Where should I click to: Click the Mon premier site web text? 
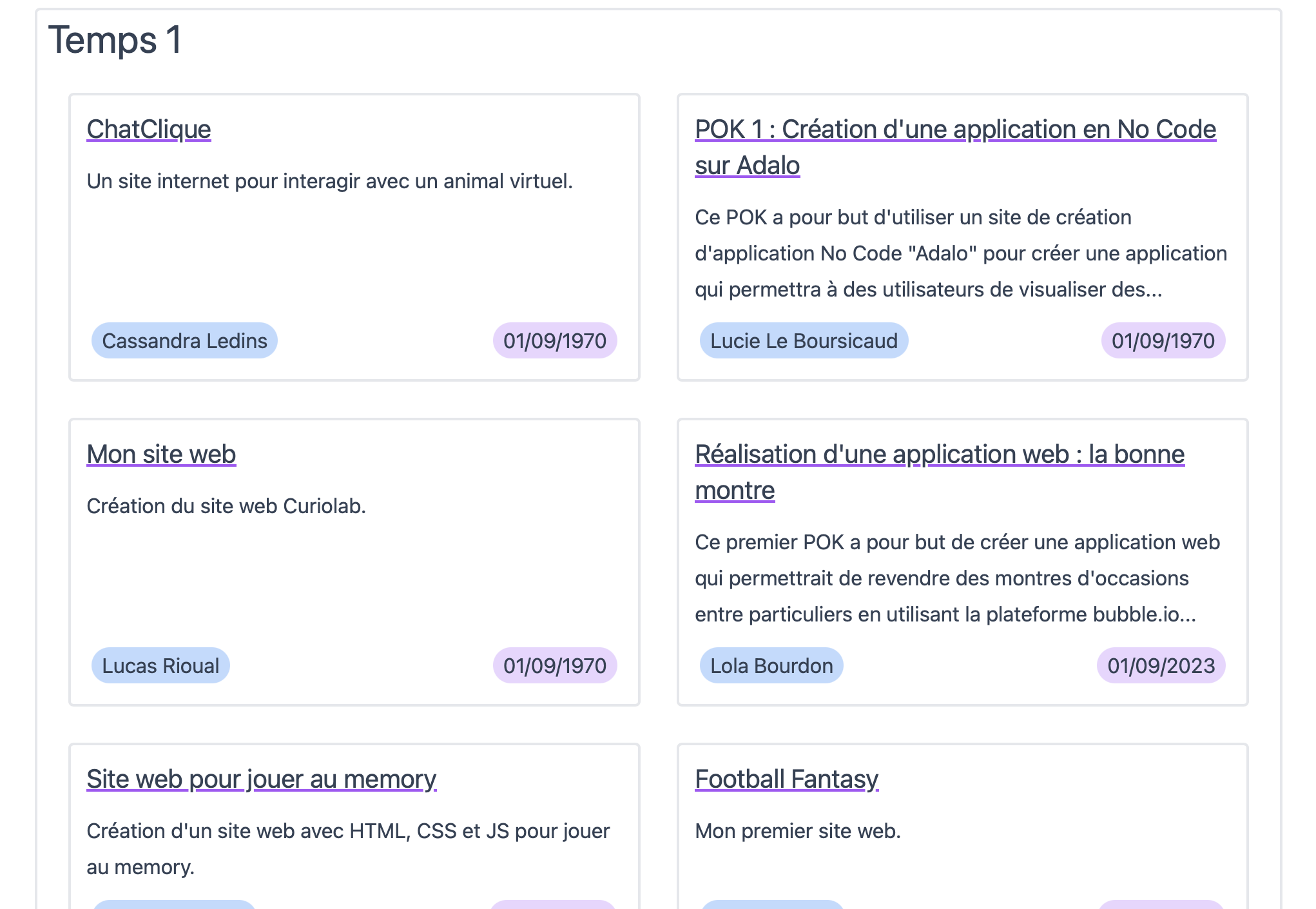[x=797, y=832]
